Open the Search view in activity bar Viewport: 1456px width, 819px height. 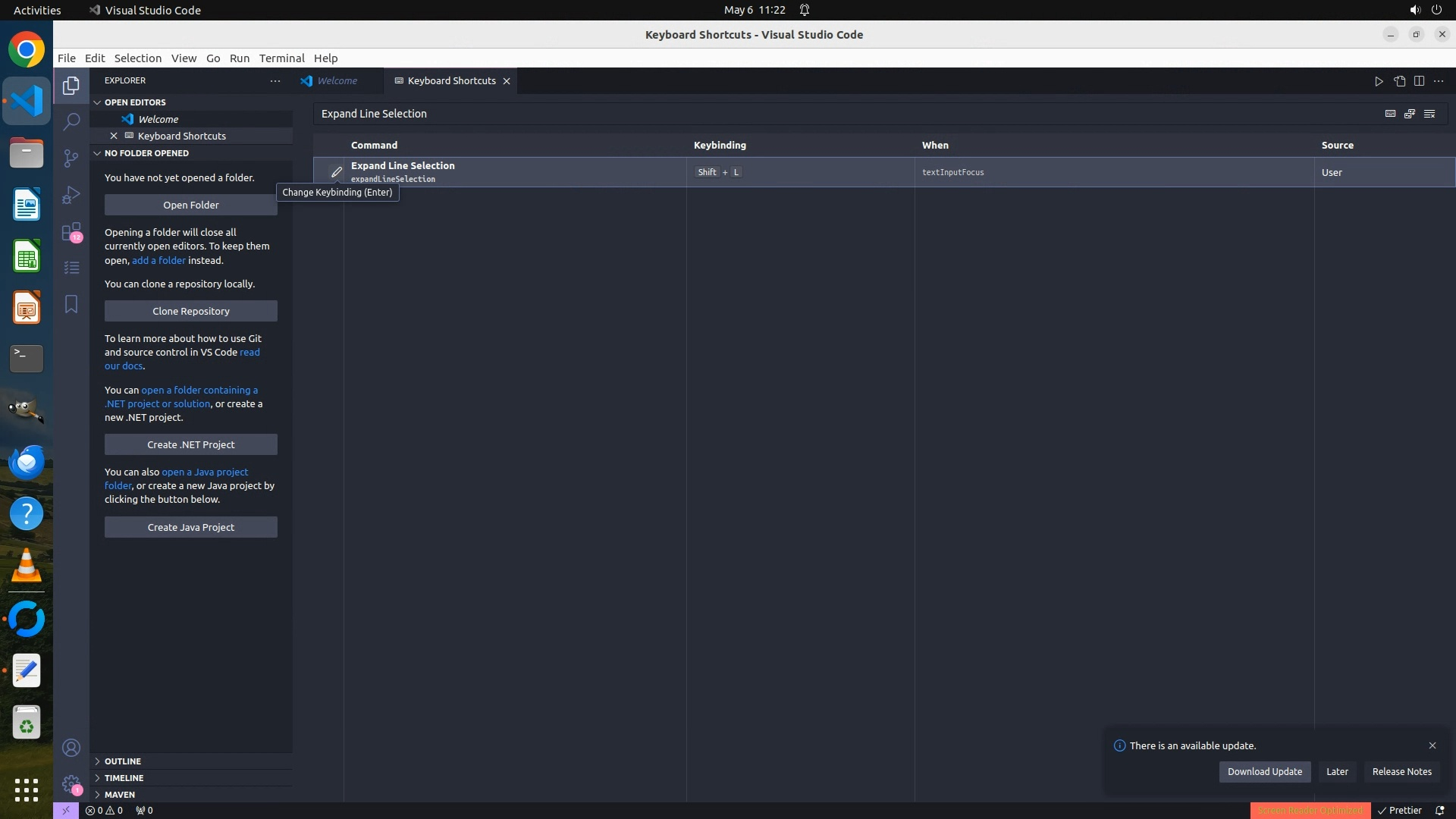pos(71,121)
